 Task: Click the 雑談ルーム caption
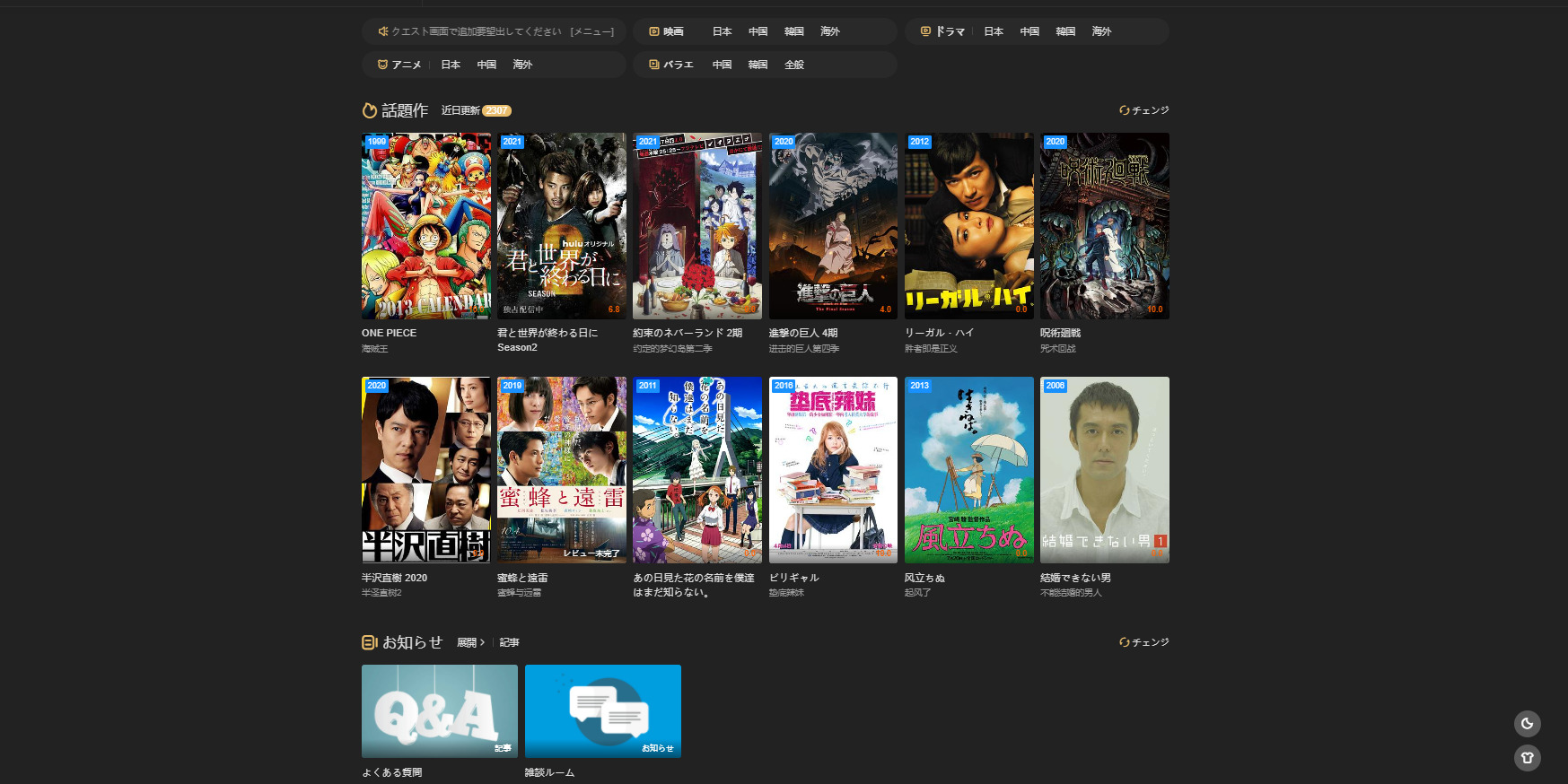click(x=550, y=772)
